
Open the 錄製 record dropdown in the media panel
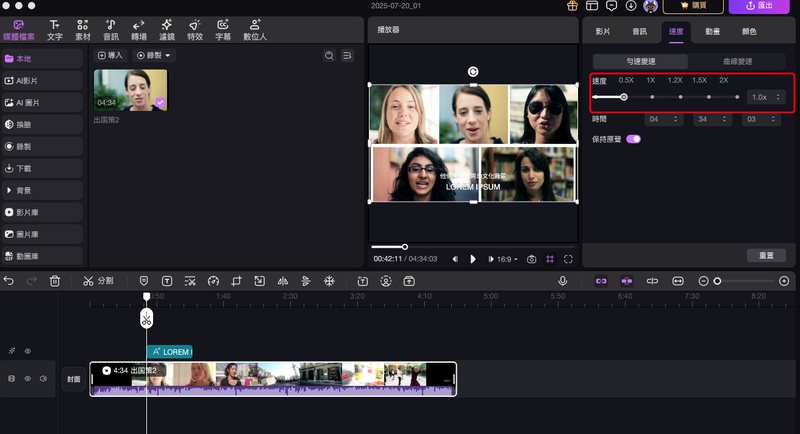tap(154, 55)
